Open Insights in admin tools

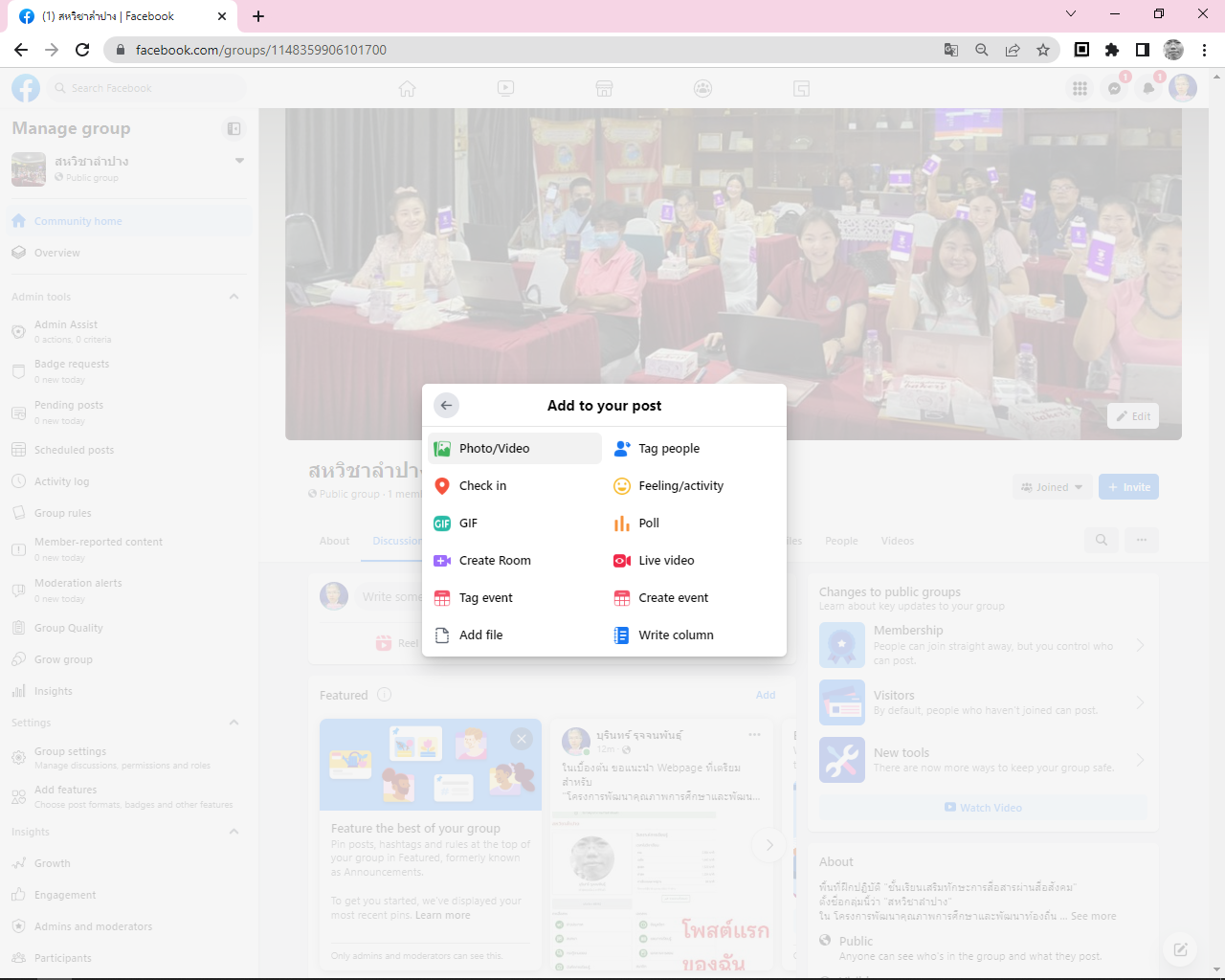129,691
